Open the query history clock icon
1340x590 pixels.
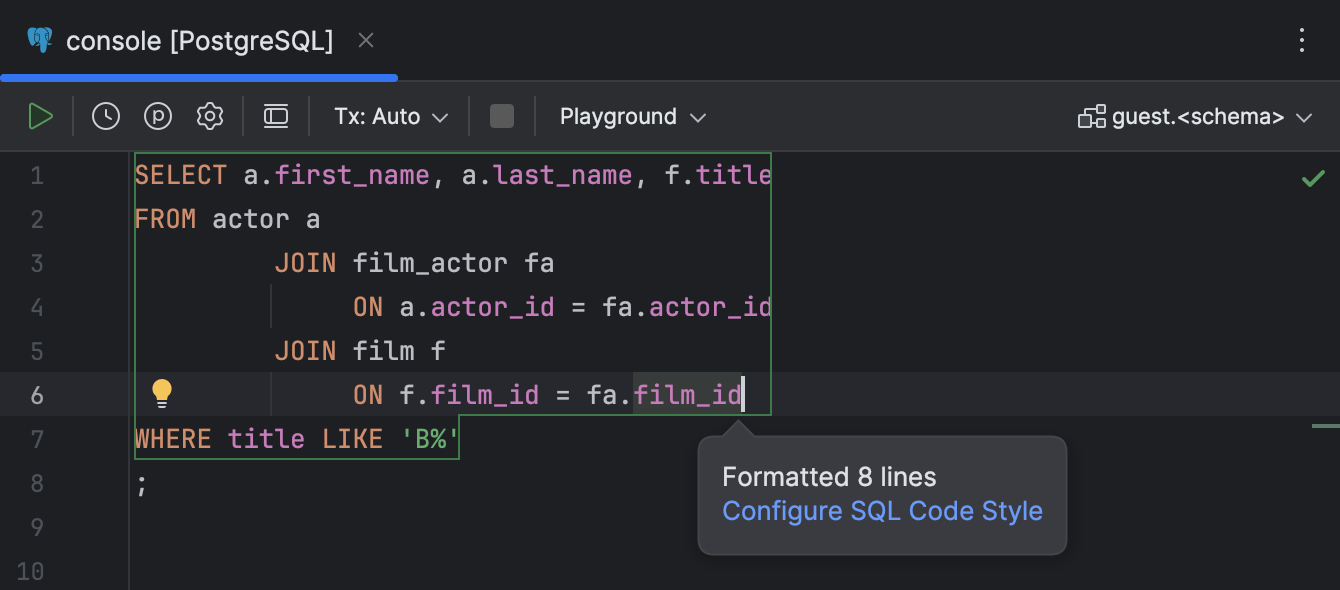click(x=106, y=117)
